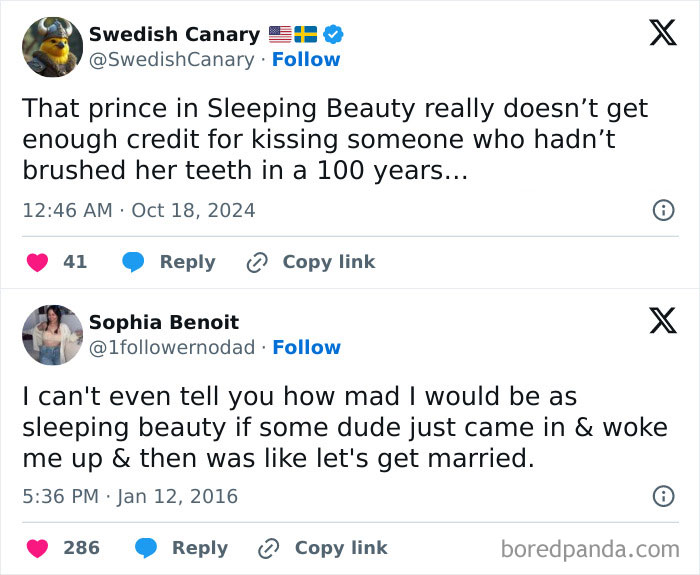The width and height of the screenshot is (700, 575).
Task: Open info icon on the Oct 18, 2024 tweet
Action: [662, 210]
